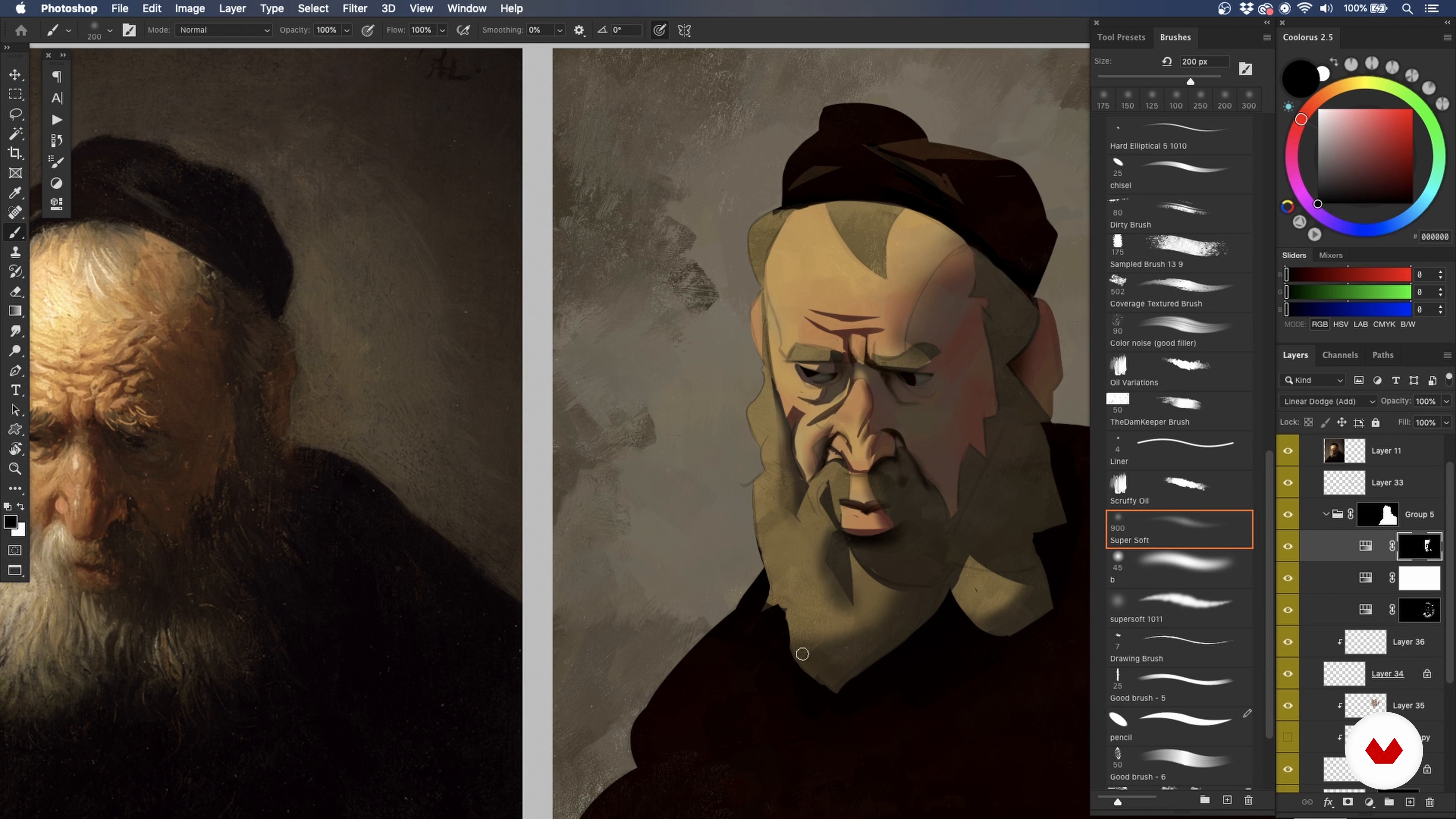Image resolution: width=1456 pixels, height=819 pixels.
Task: Hide Group 5 visibility eye
Action: point(1288,515)
